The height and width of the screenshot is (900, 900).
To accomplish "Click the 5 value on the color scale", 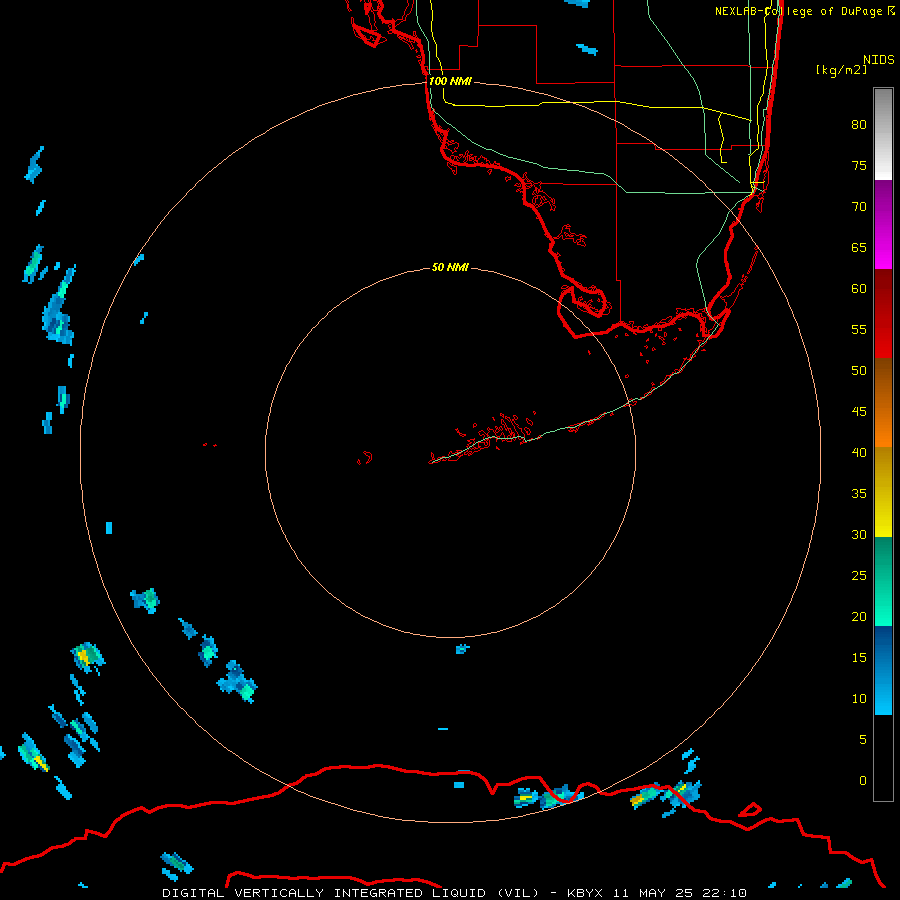I will 863,740.
